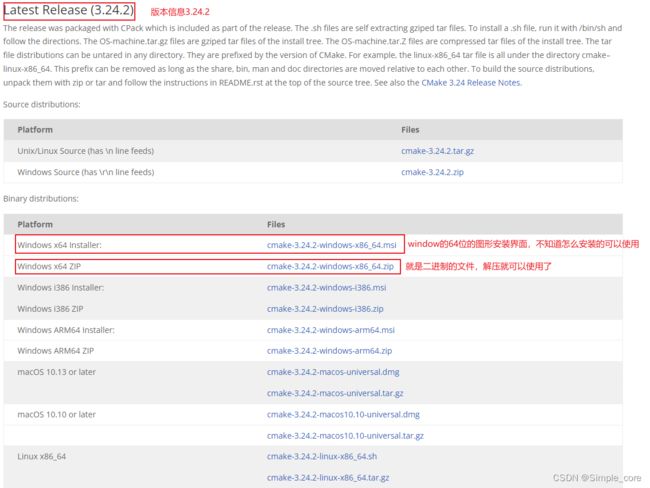The width and height of the screenshot is (650, 488).
Task: Click Windows x64 Installer: platform cell
Action: 59,245
